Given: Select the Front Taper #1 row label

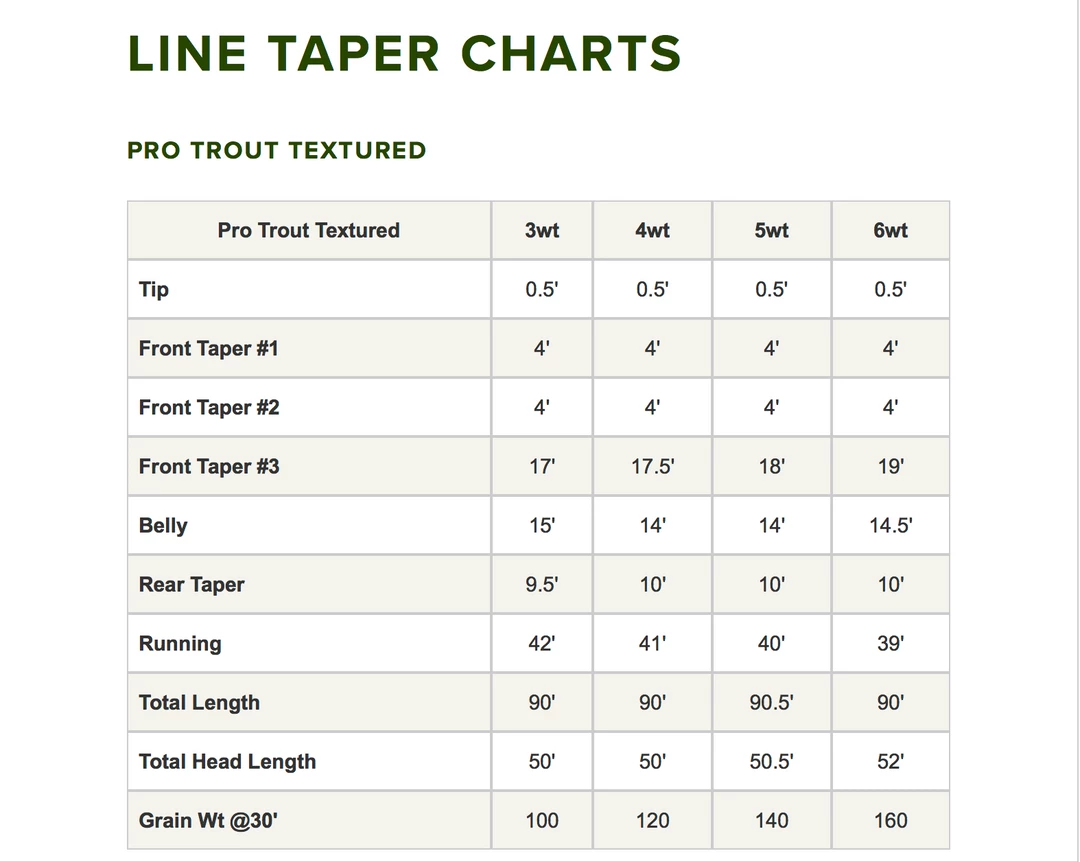Looking at the screenshot, I should tap(209, 349).
